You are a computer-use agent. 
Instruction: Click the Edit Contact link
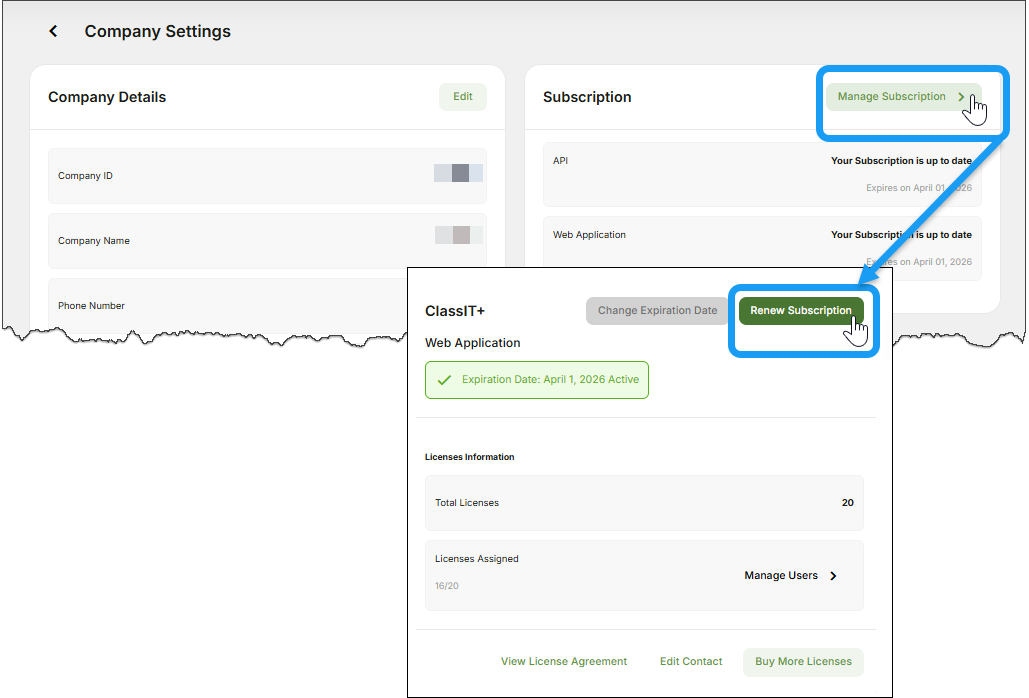tap(691, 661)
